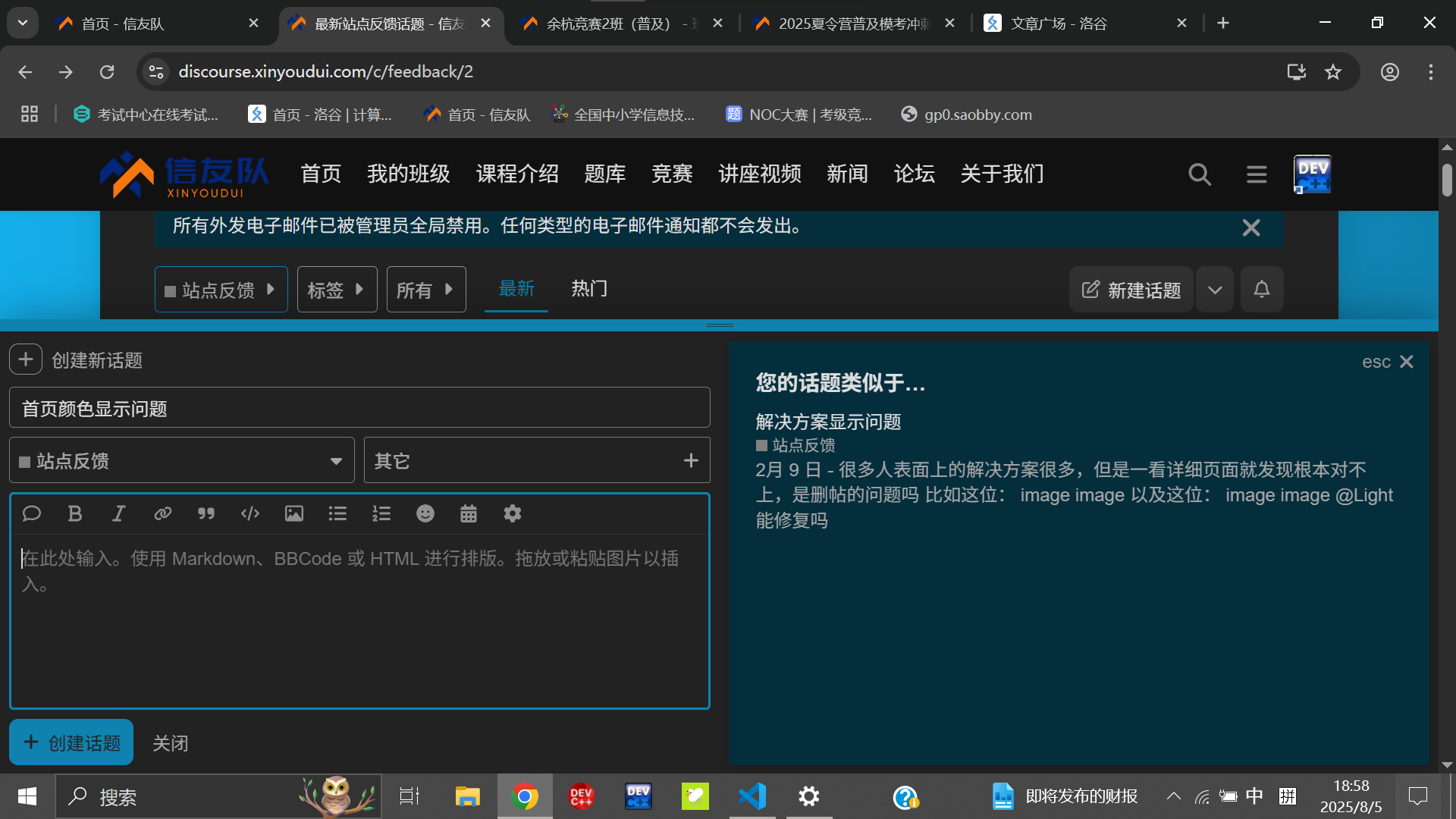The width and height of the screenshot is (1456, 819).
Task: Open the emoji picker in the composer
Action: click(x=425, y=513)
